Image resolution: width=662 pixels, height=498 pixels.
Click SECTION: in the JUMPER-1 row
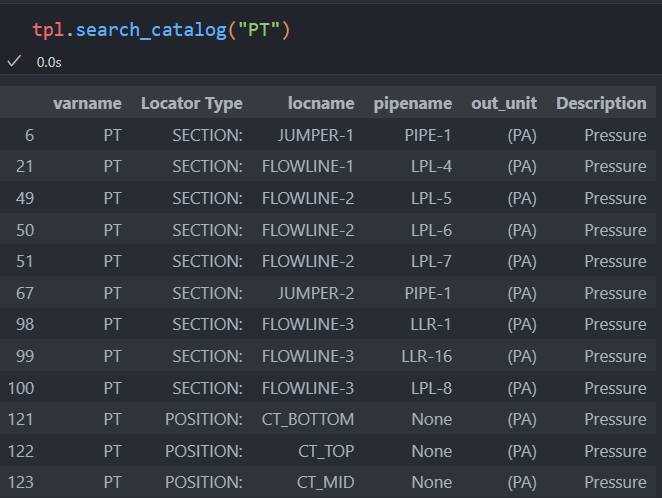207,135
